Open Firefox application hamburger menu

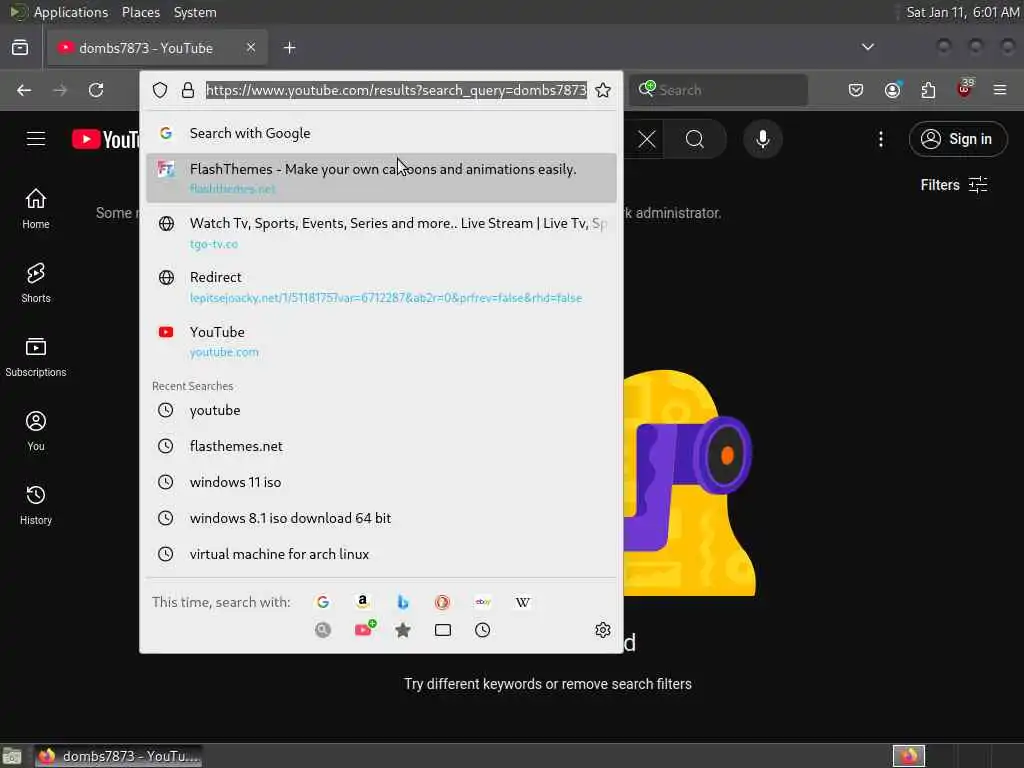[x=1000, y=90]
